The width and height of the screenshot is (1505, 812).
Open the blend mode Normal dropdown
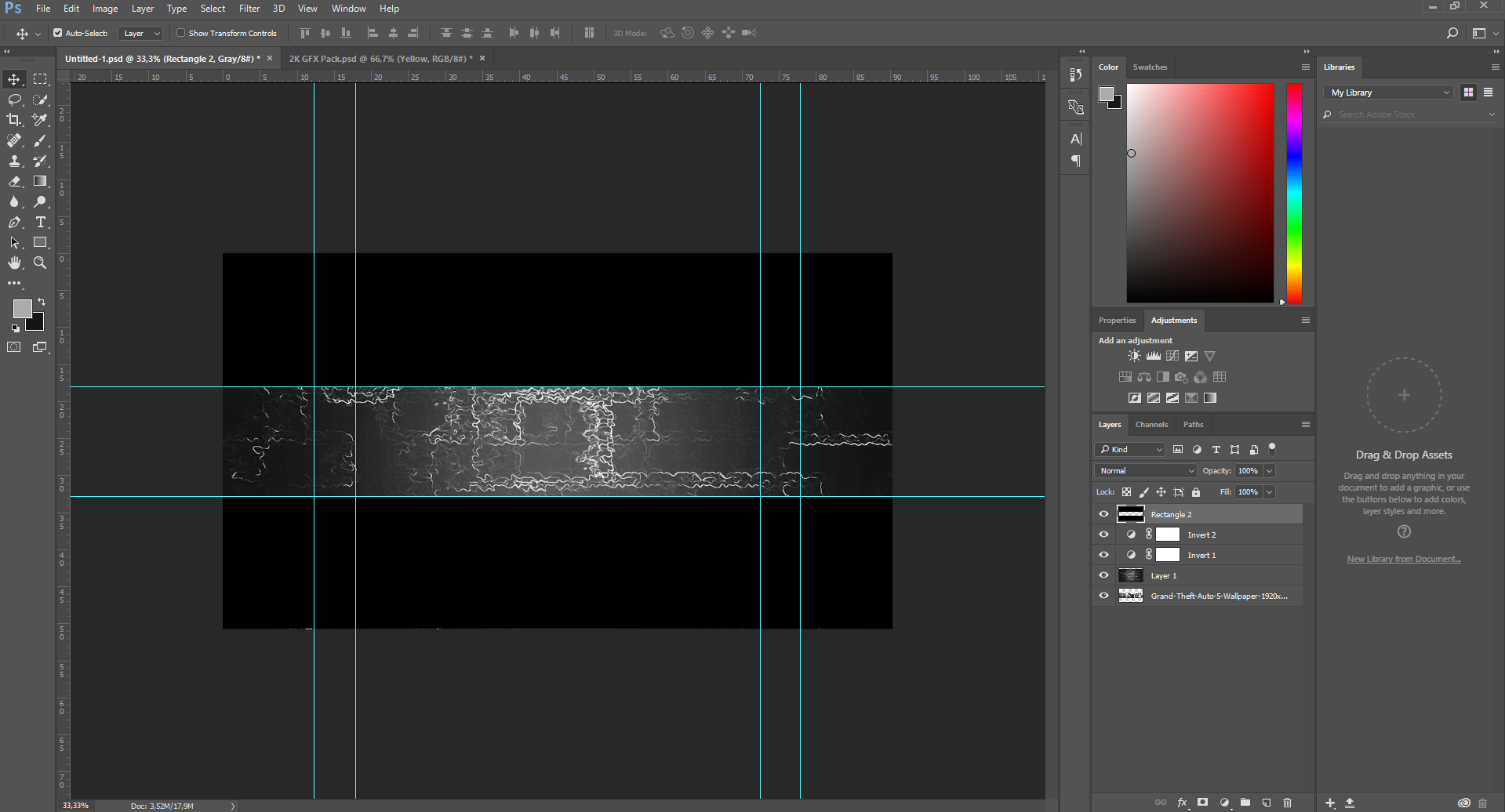(1146, 470)
